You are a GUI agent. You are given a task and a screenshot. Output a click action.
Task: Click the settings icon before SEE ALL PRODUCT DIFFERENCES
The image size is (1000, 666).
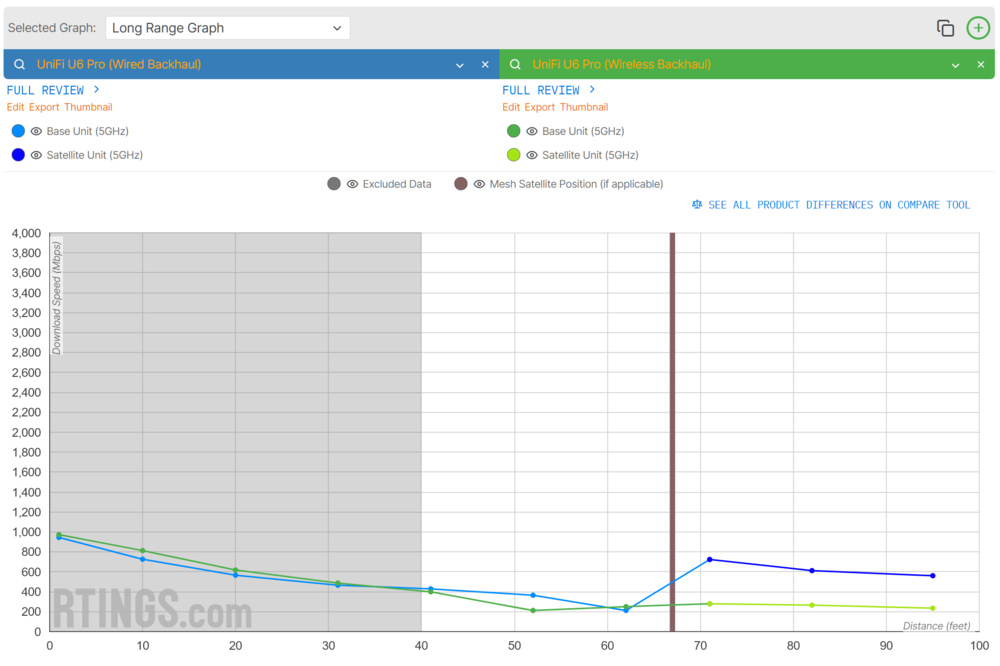pos(697,204)
